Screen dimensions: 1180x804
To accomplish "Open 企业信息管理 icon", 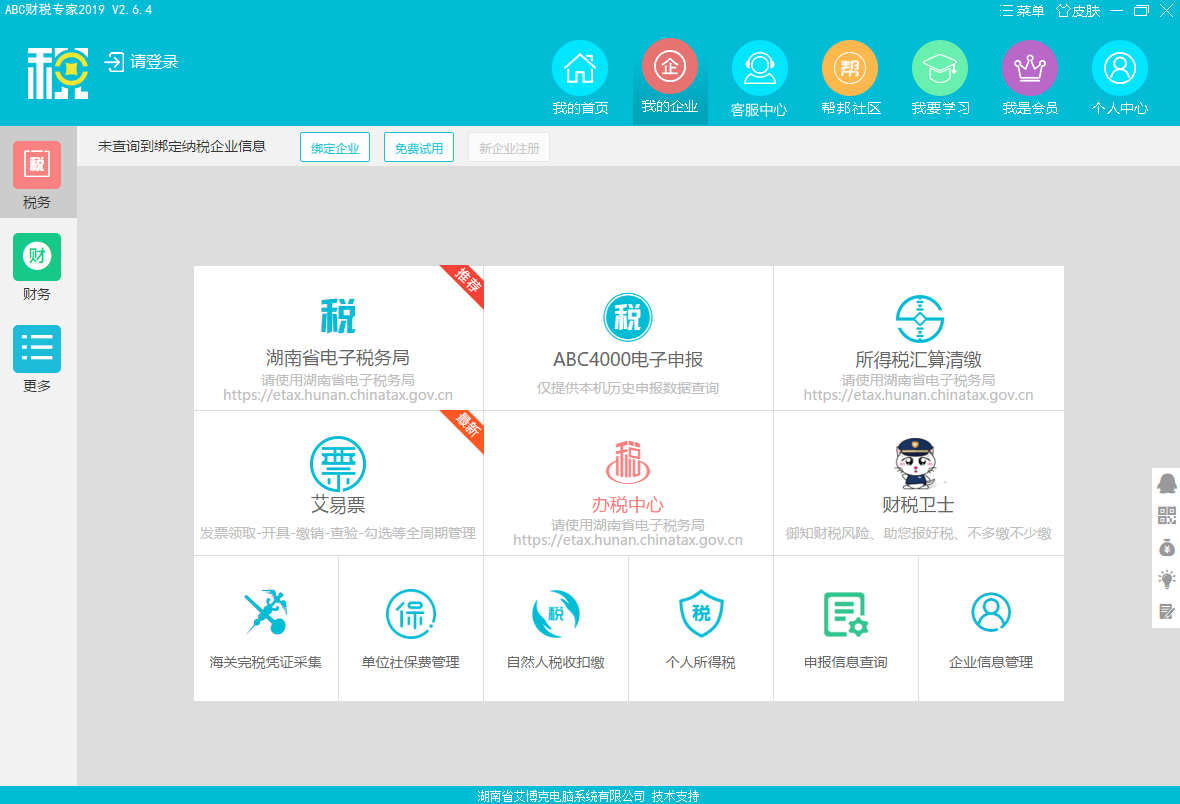I will pyautogui.click(x=990, y=628).
